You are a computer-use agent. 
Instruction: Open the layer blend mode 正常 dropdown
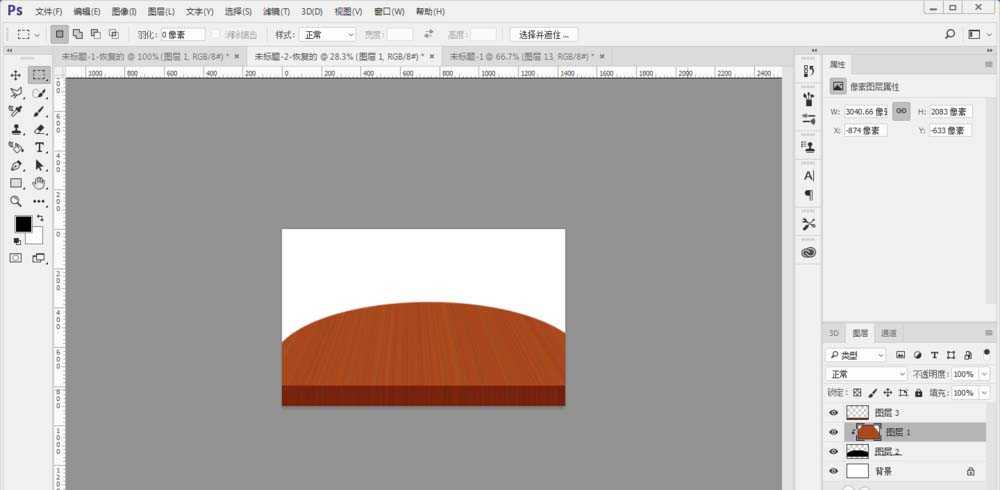(x=866, y=374)
